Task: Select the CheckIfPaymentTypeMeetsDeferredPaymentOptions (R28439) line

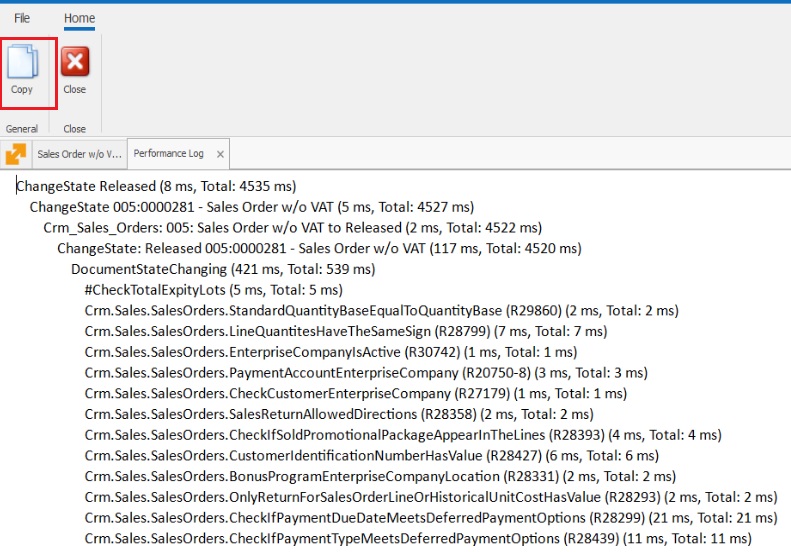Action: [418, 538]
